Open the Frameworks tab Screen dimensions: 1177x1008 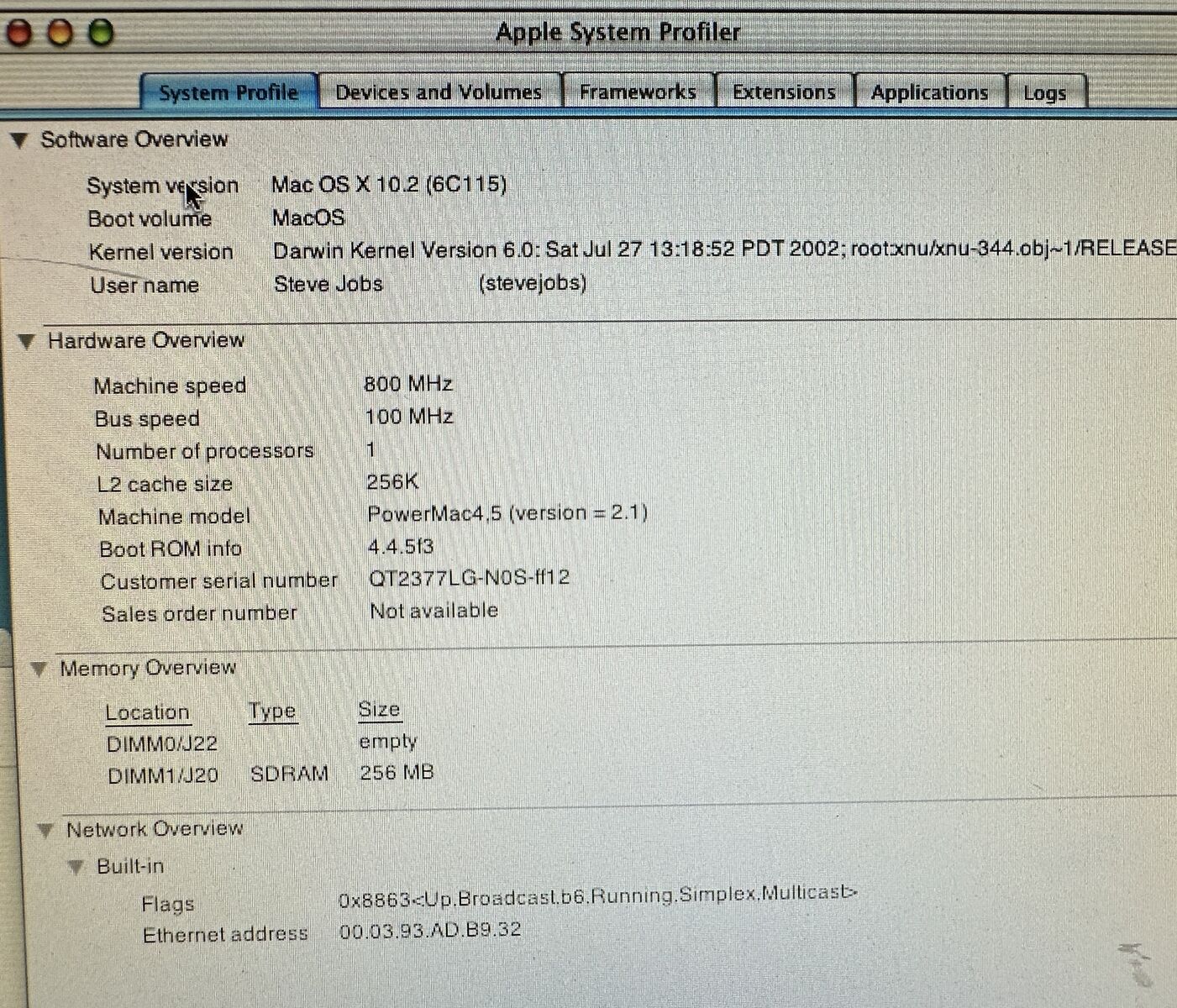[638, 92]
